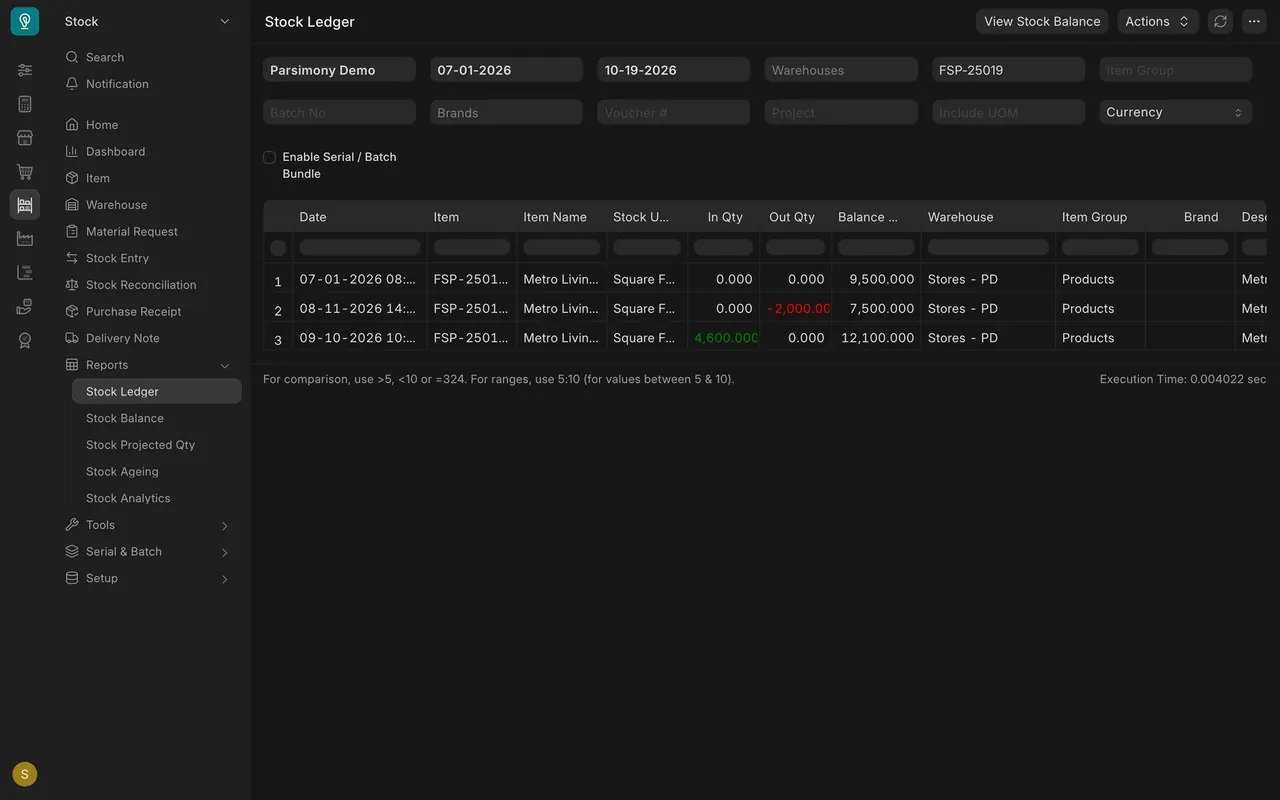Expand the Stock workspace dropdown

(x=150, y=21)
